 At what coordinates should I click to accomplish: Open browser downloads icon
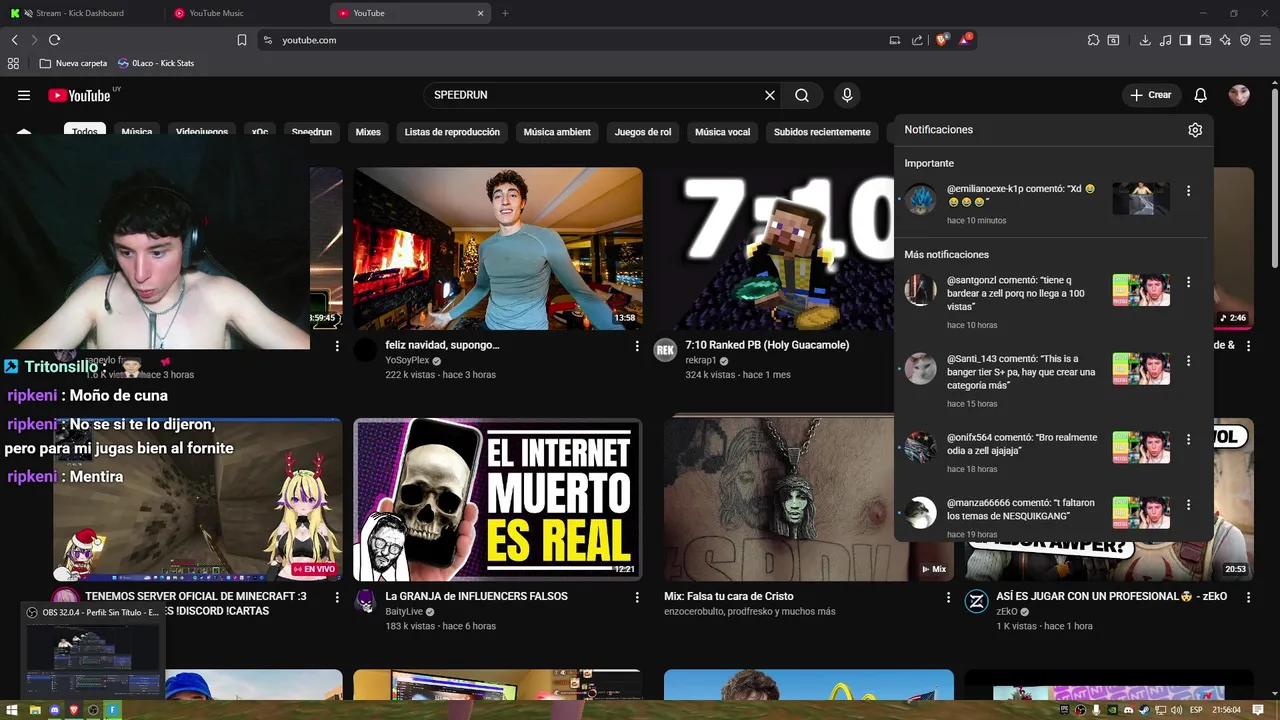(1145, 40)
